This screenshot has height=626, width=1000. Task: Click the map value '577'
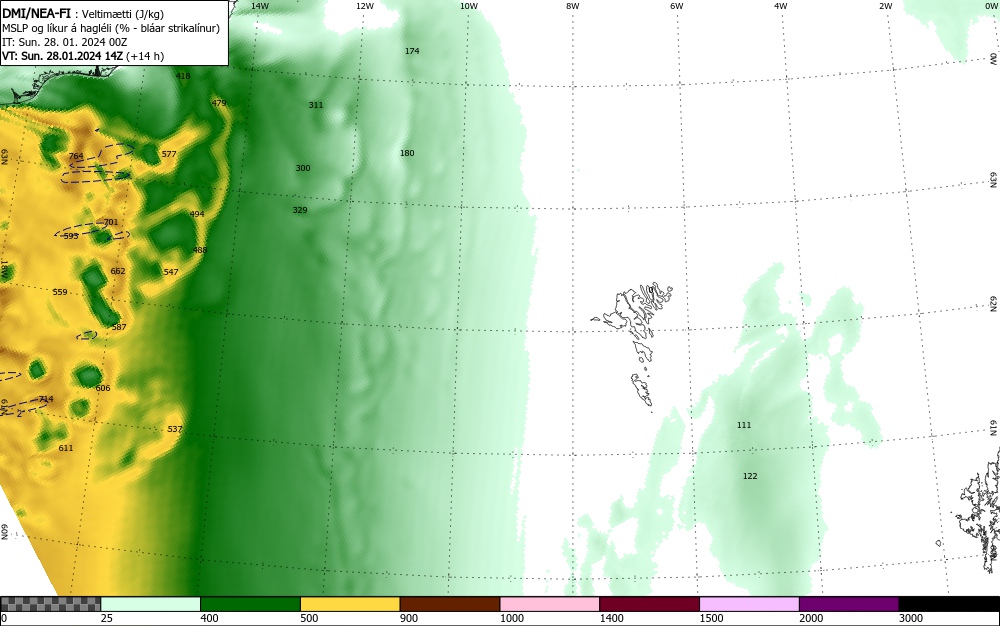coord(169,154)
